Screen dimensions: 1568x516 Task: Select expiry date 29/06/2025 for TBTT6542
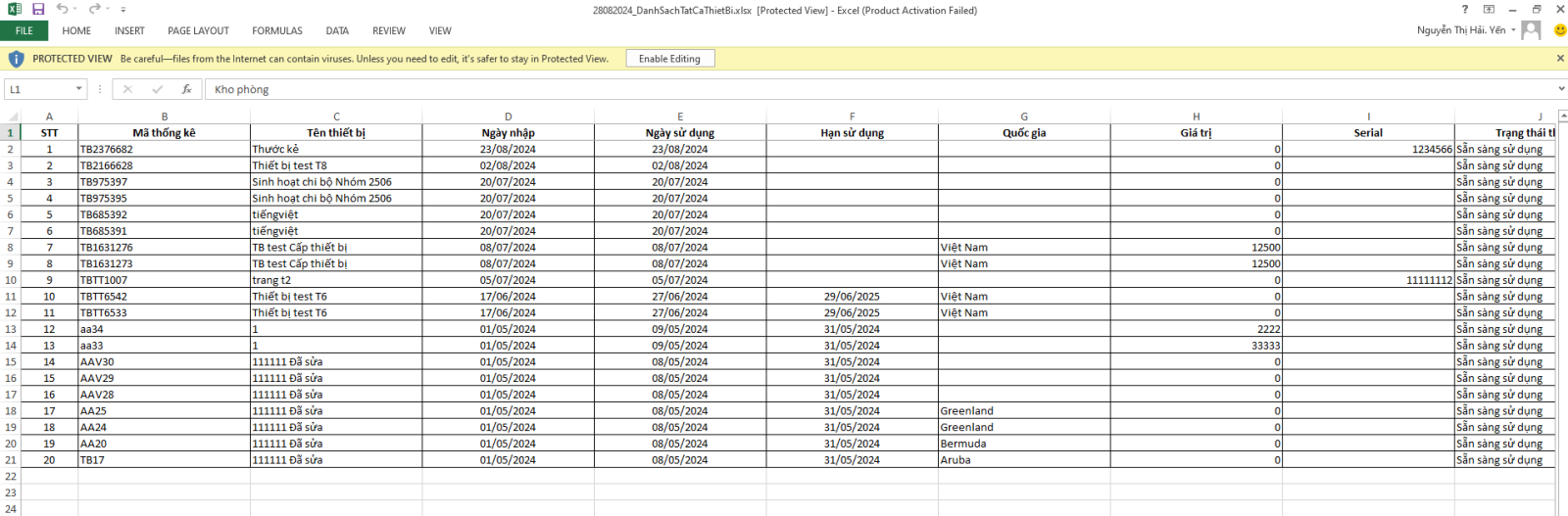coord(852,297)
